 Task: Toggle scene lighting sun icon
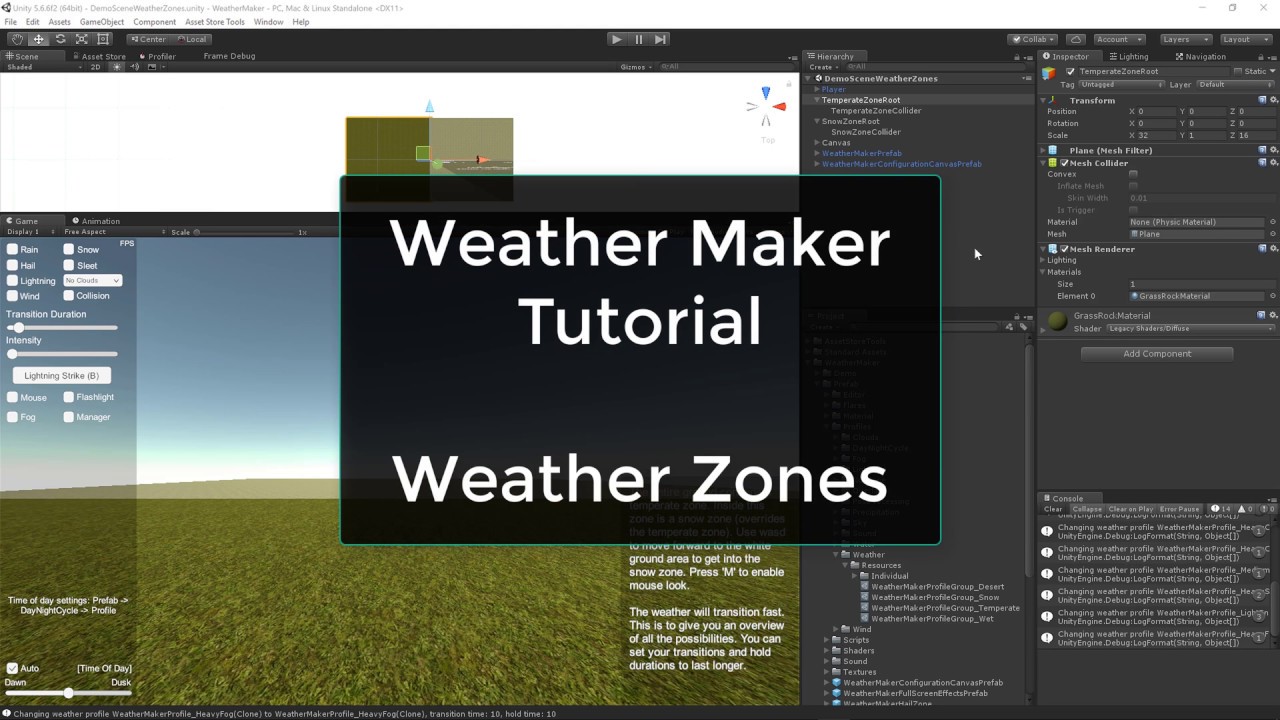tap(117, 67)
